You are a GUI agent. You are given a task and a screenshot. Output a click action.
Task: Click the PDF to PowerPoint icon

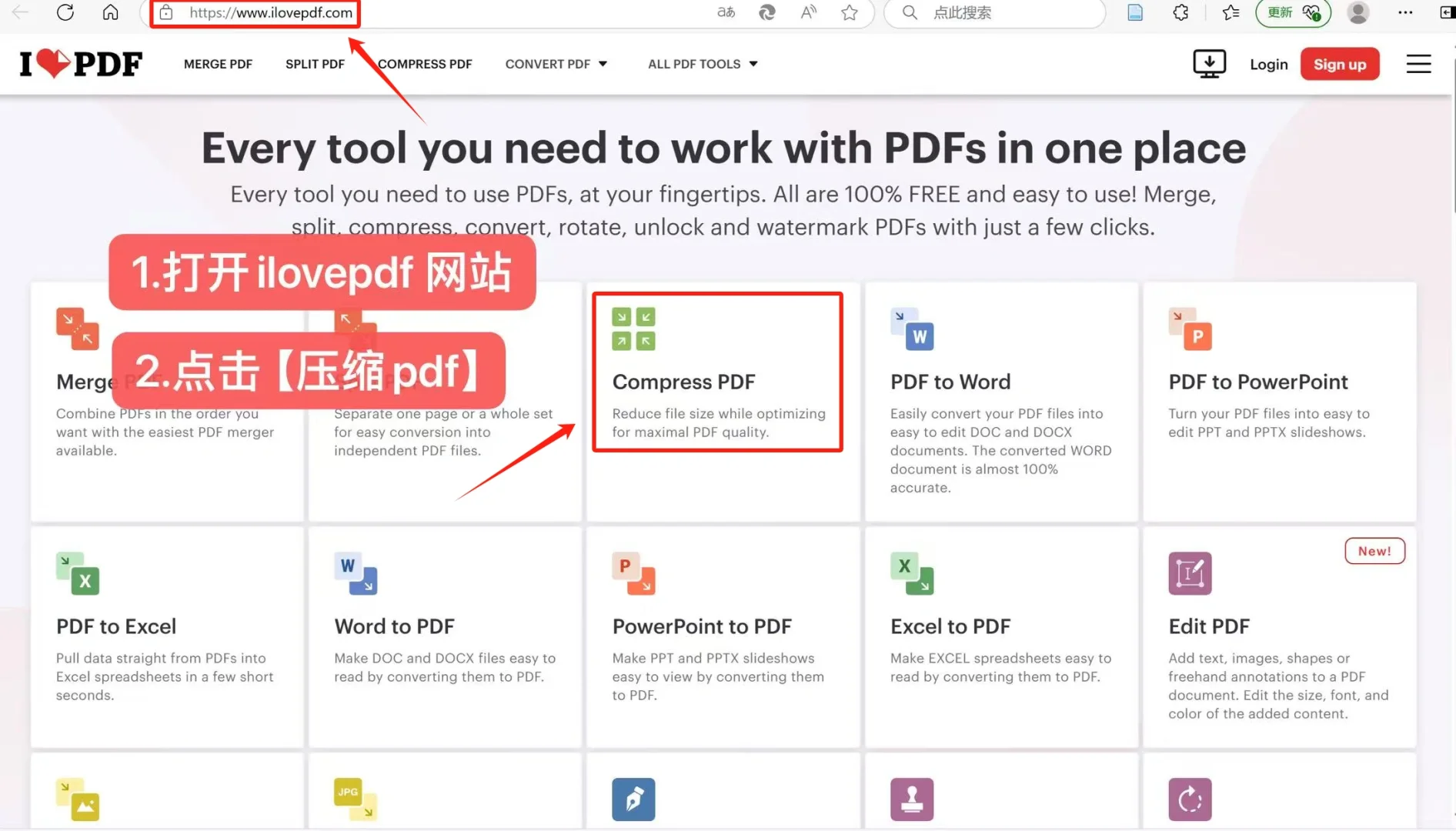[1190, 329]
